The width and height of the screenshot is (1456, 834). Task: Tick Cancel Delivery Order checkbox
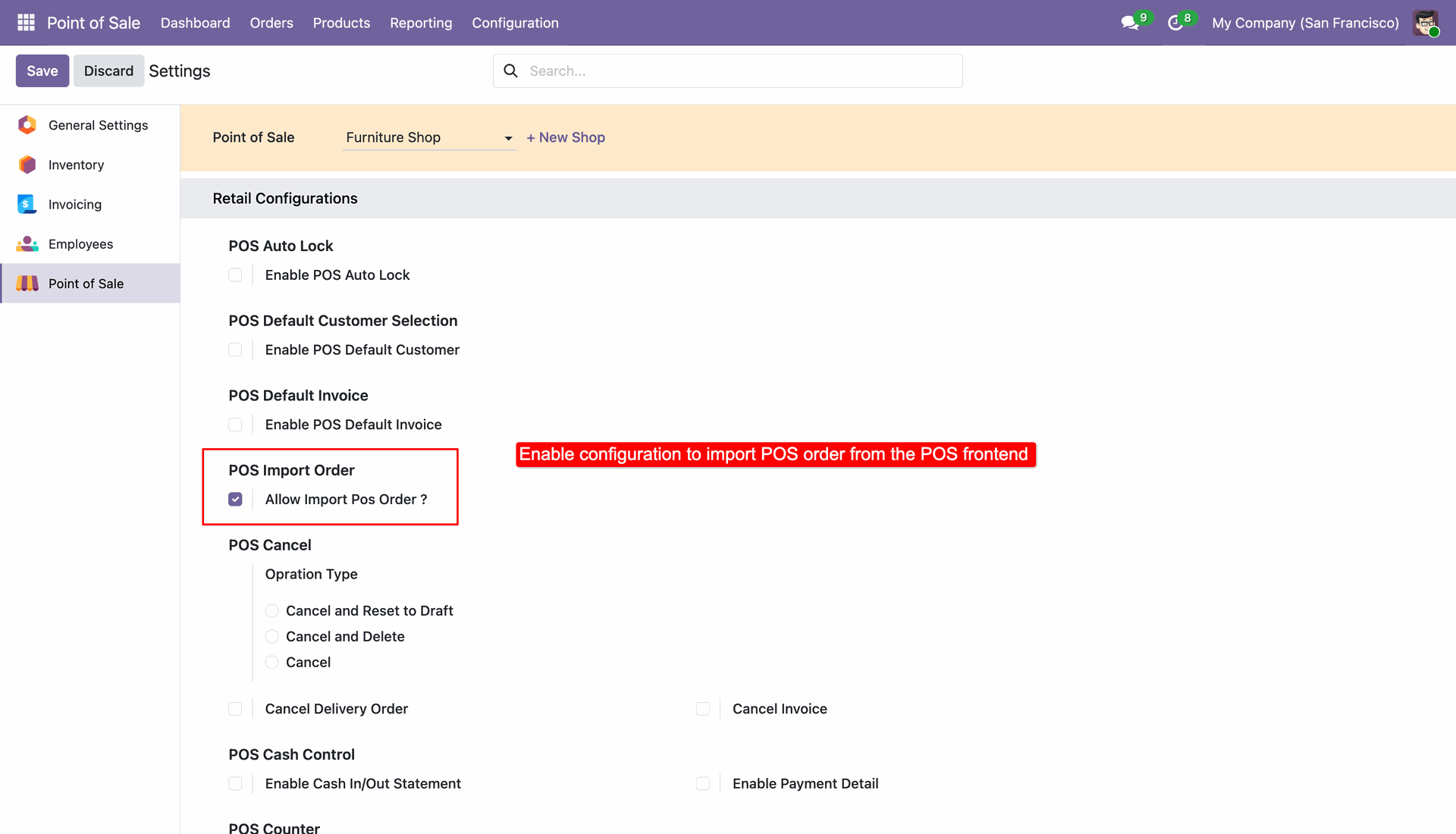coord(235,708)
